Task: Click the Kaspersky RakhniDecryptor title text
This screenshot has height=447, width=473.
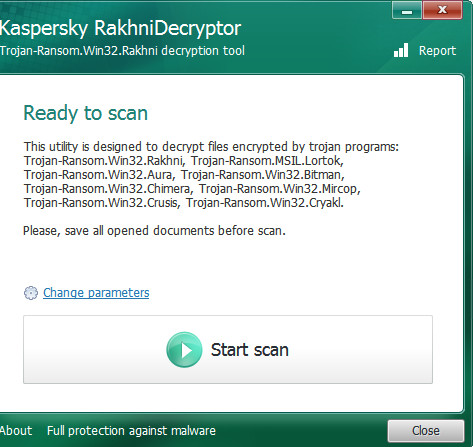Action: [120, 28]
